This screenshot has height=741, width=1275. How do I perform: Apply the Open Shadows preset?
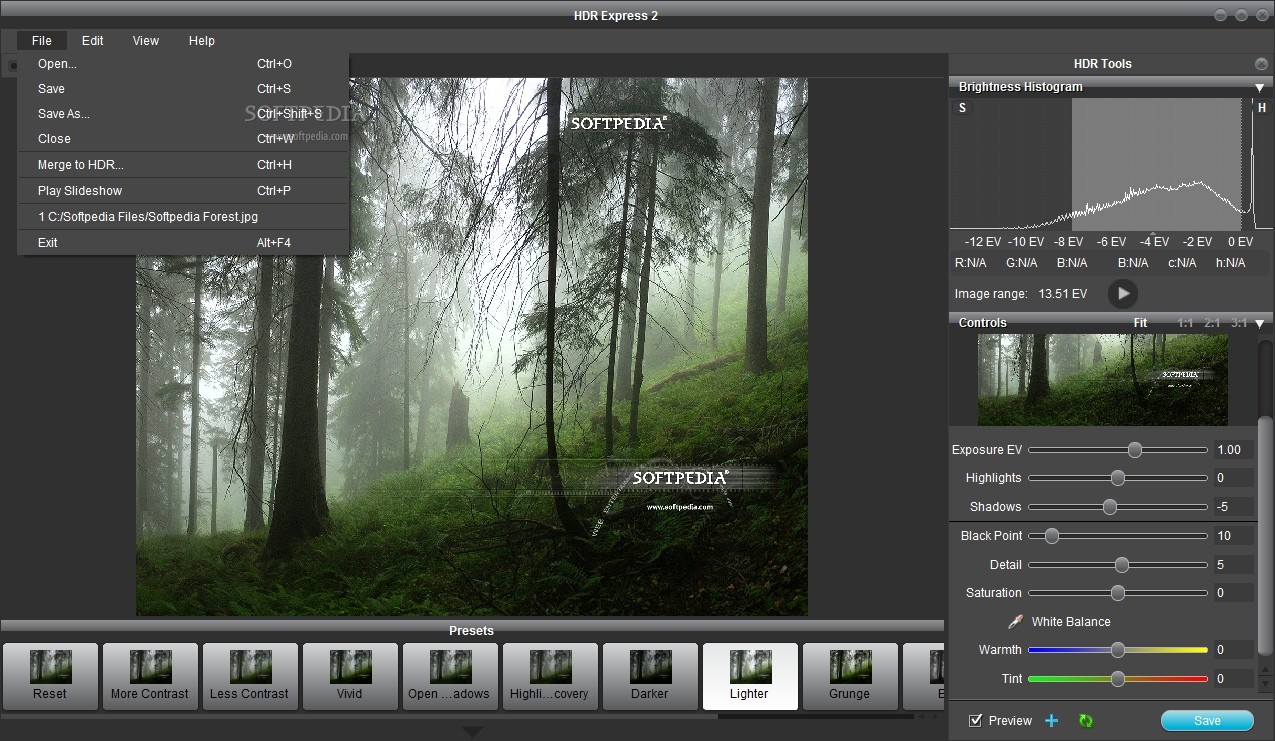(450, 677)
